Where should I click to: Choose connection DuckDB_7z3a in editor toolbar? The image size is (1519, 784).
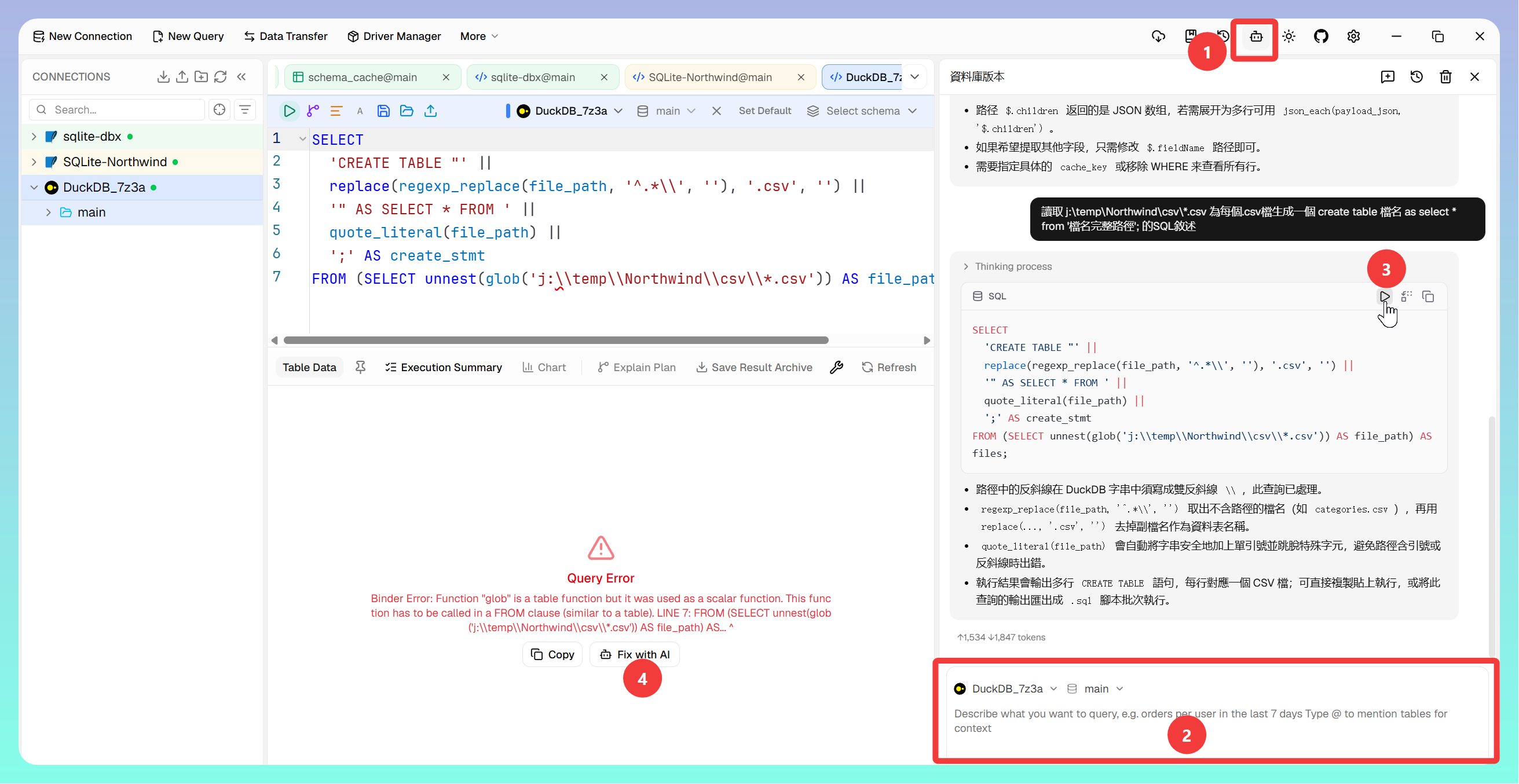570,111
